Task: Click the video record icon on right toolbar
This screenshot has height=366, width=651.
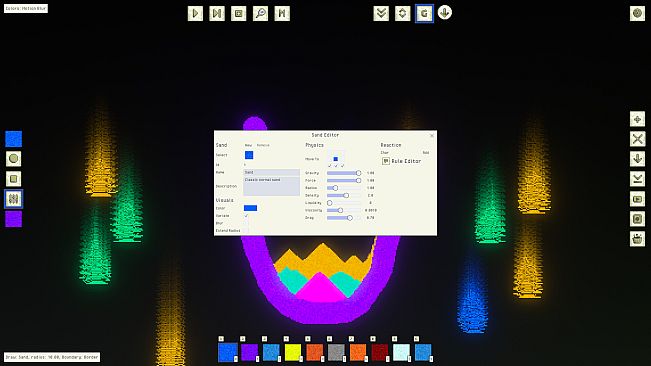Action: (x=637, y=199)
